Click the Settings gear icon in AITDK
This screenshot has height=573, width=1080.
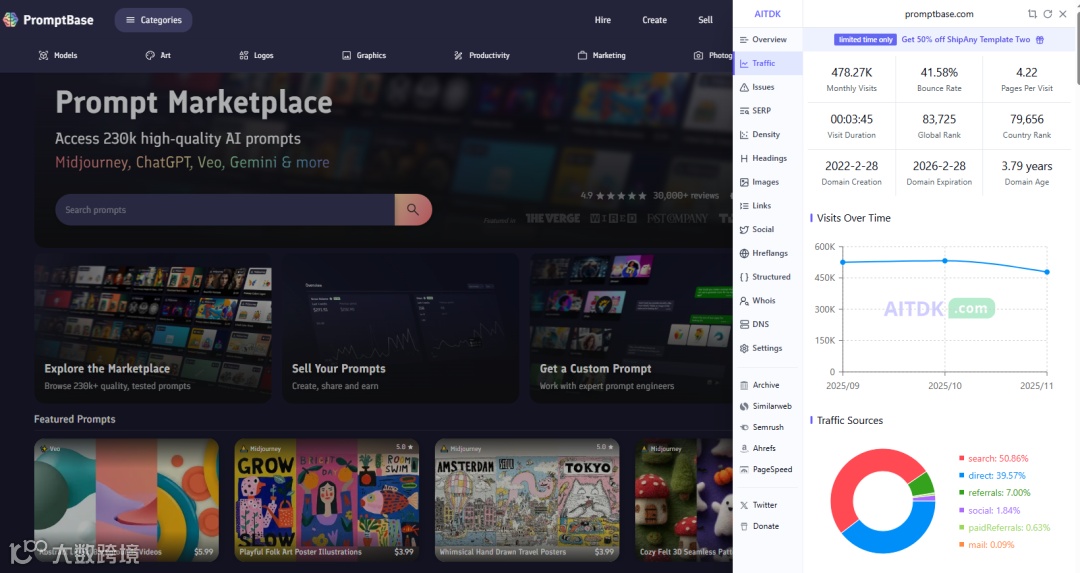coord(744,348)
